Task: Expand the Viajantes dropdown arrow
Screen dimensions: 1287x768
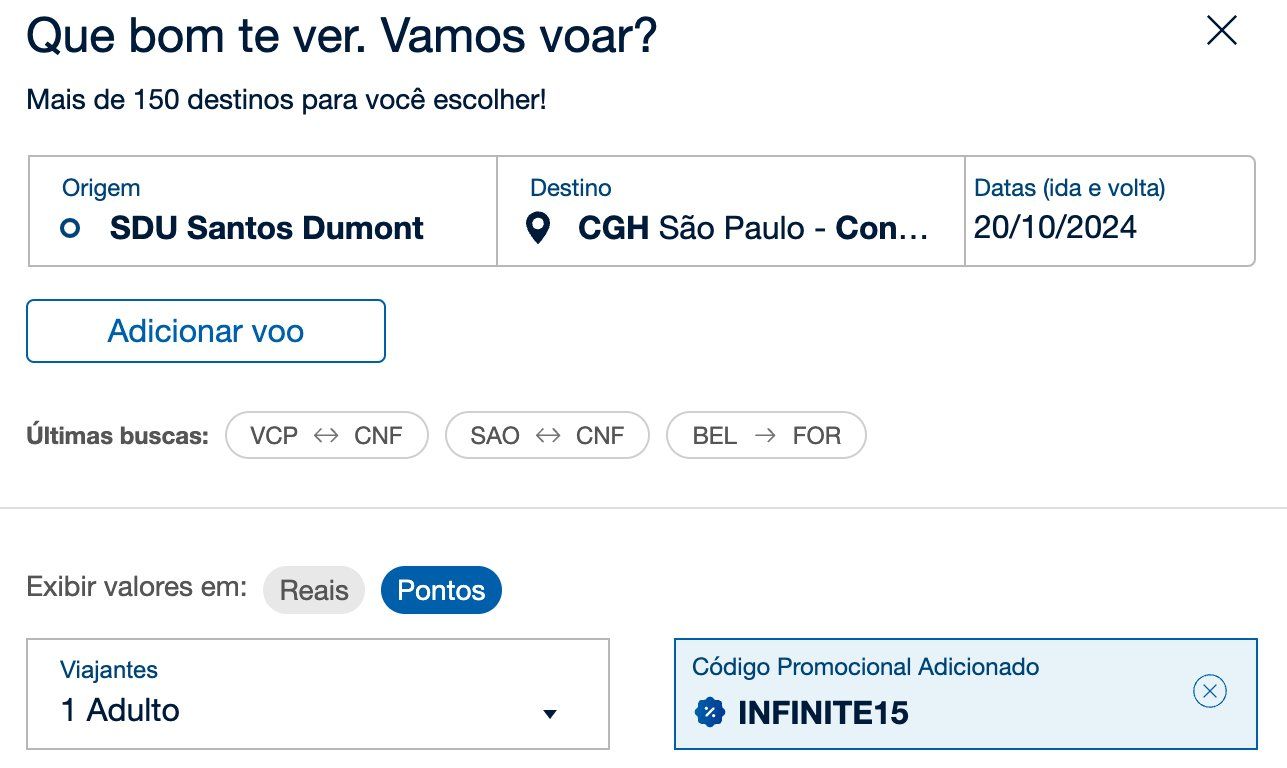Action: pyautogui.click(x=549, y=714)
